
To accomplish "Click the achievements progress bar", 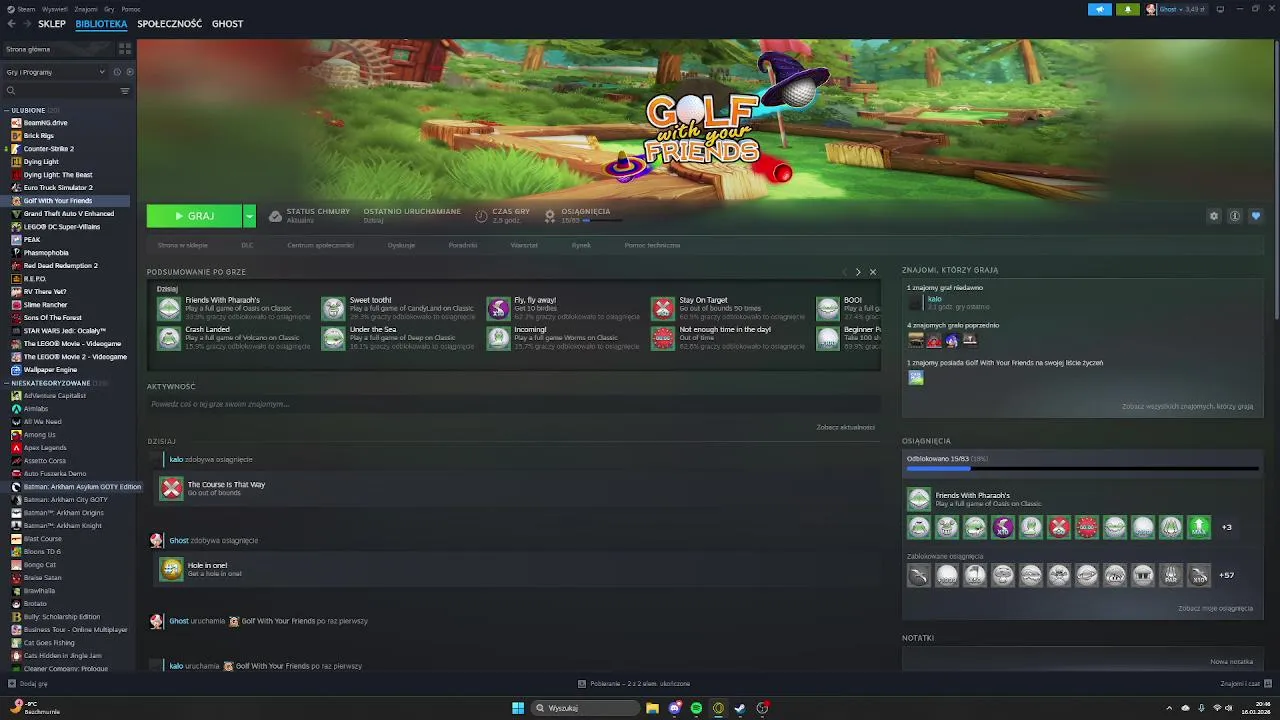I will click(x=1082, y=468).
